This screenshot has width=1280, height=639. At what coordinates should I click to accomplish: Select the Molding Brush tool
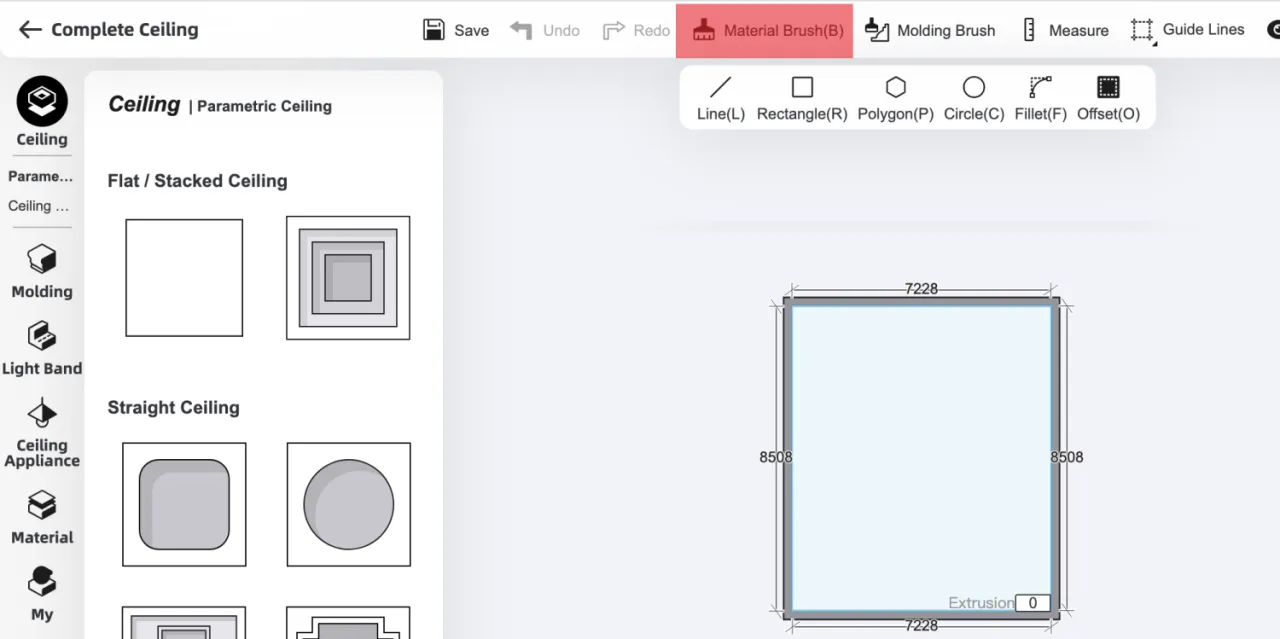930,30
